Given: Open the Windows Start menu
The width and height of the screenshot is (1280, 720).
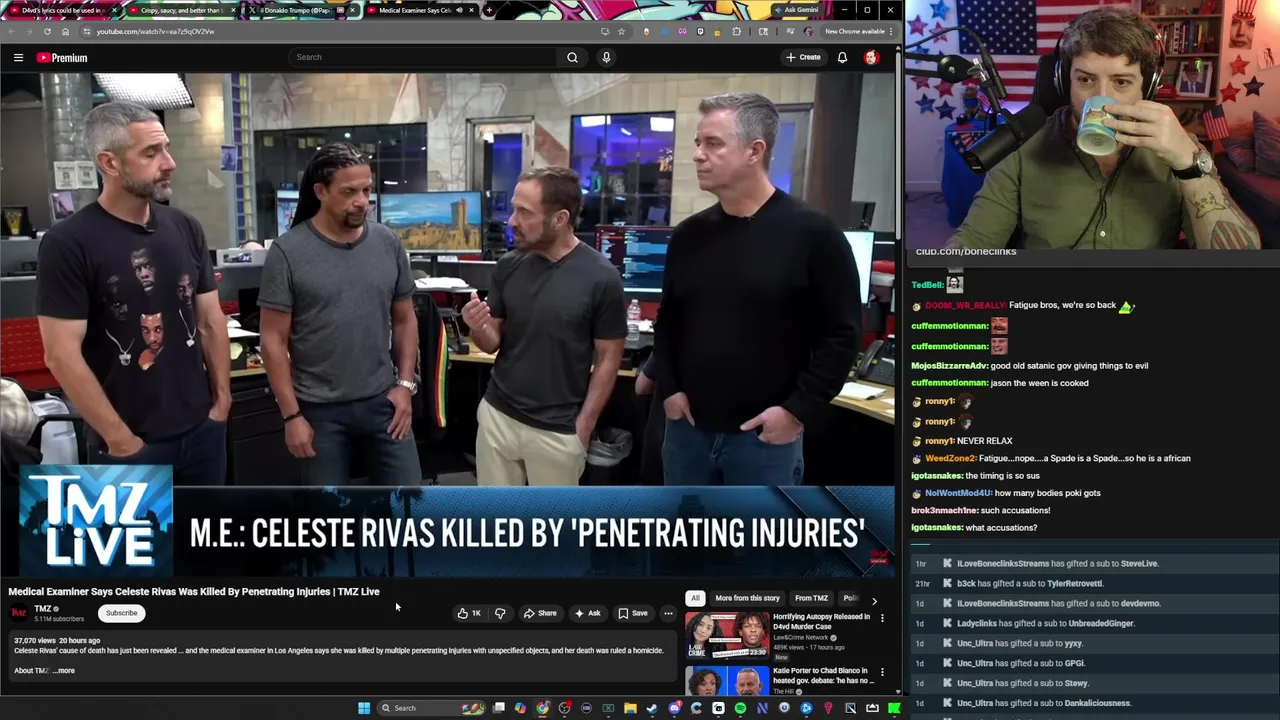Looking at the screenshot, I should (x=364, y=708).
